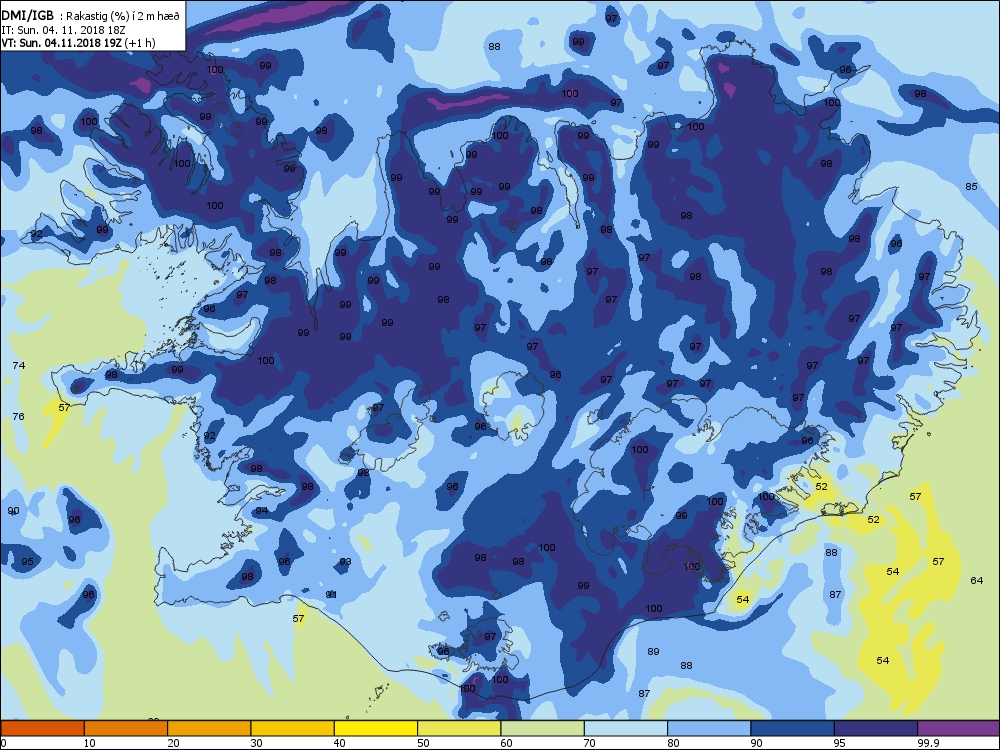This screenshot has height=750, width=1000.
Task: Click the bright yellow 40–50 legend swatch
Action: click(x=376, y=728)
